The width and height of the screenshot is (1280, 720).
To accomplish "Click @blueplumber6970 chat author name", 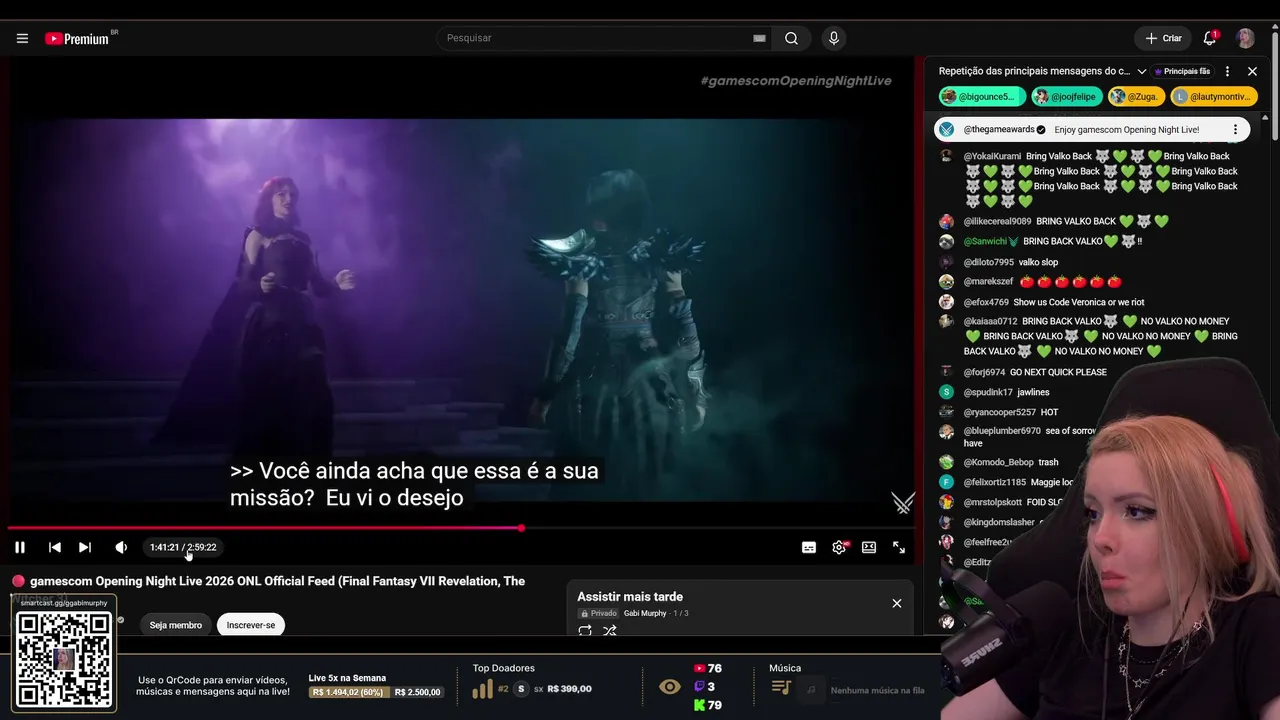I will [x=1002, y=431].
